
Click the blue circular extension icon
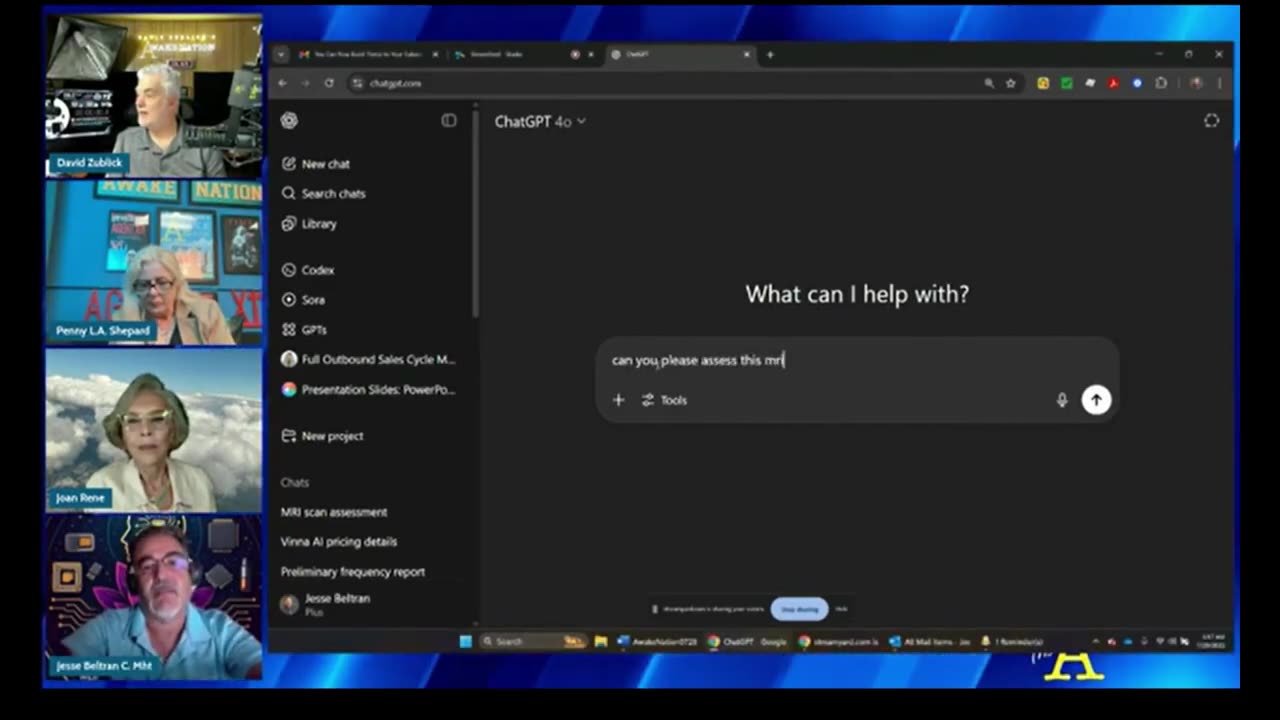click(1137, 83)
